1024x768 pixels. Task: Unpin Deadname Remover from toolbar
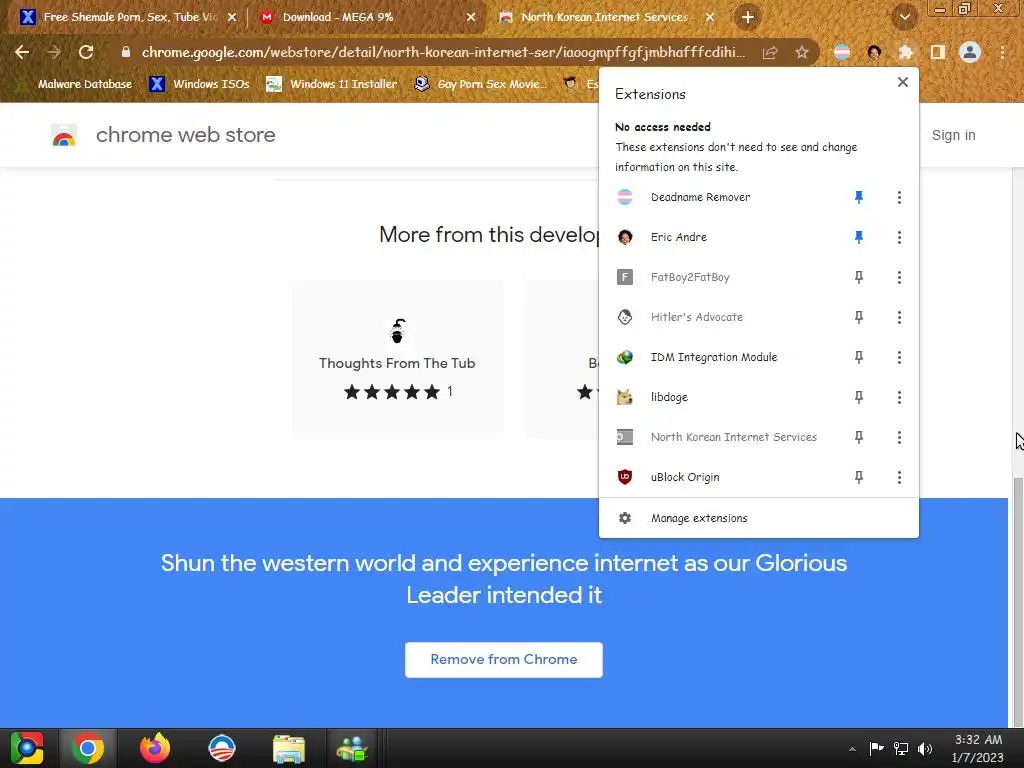859,197
